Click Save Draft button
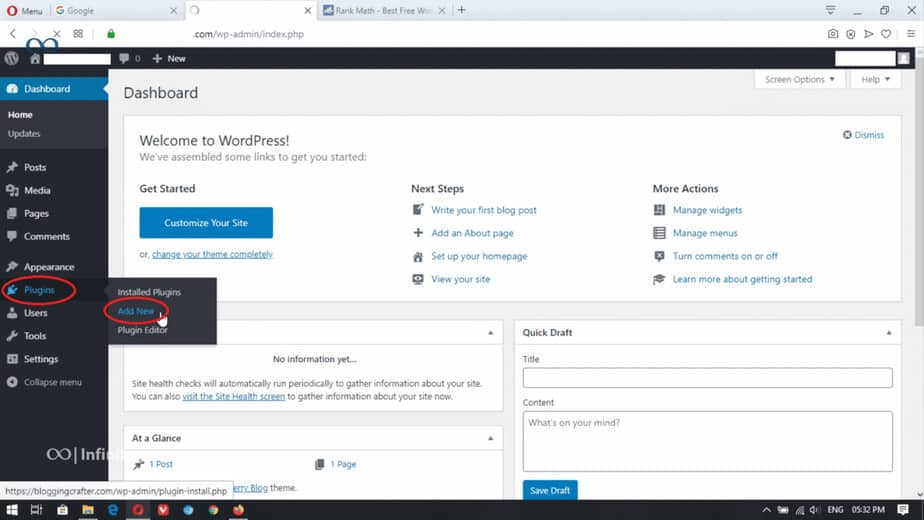The image size is (924, 520). tap(550, 491)
